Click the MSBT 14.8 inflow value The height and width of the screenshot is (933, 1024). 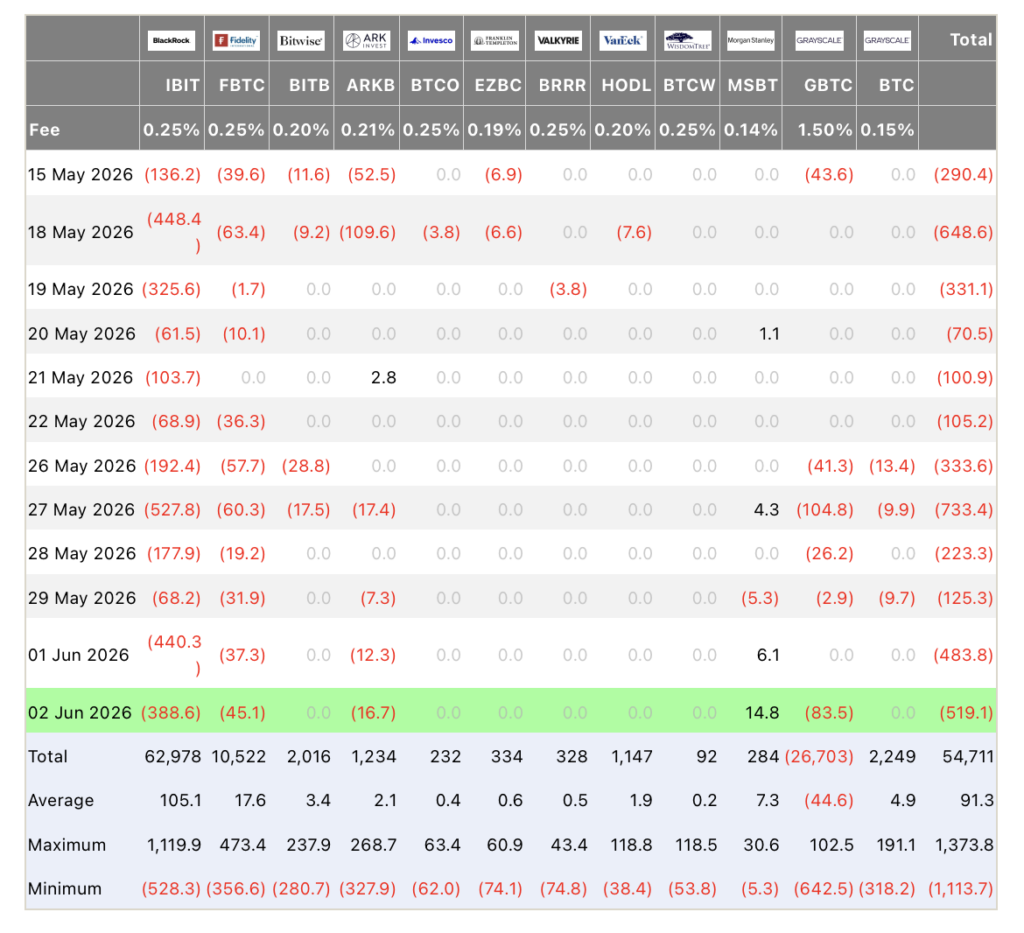pyautogui.click(x=761, y=712)
